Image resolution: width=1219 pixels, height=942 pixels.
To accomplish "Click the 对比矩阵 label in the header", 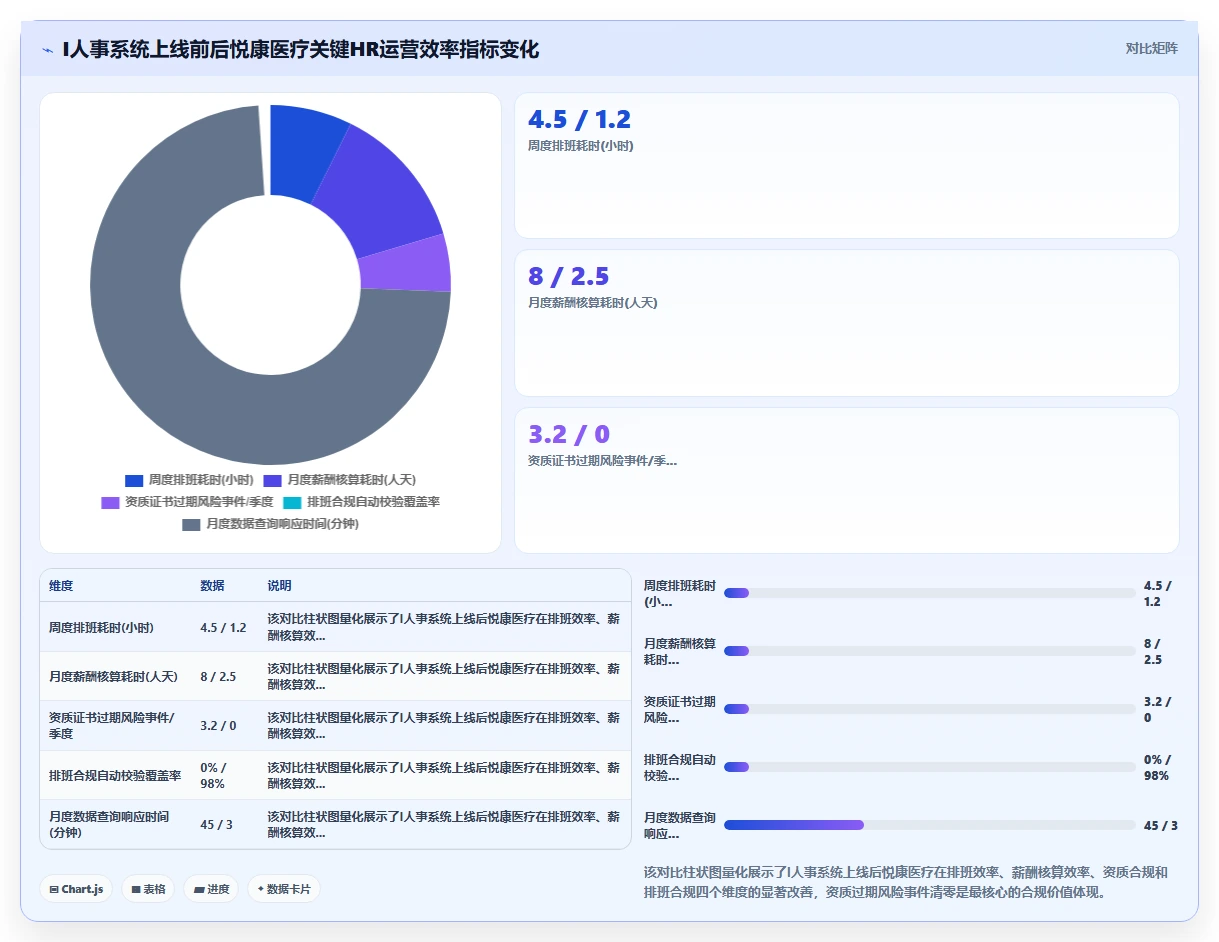I will tap(1152, 48).
